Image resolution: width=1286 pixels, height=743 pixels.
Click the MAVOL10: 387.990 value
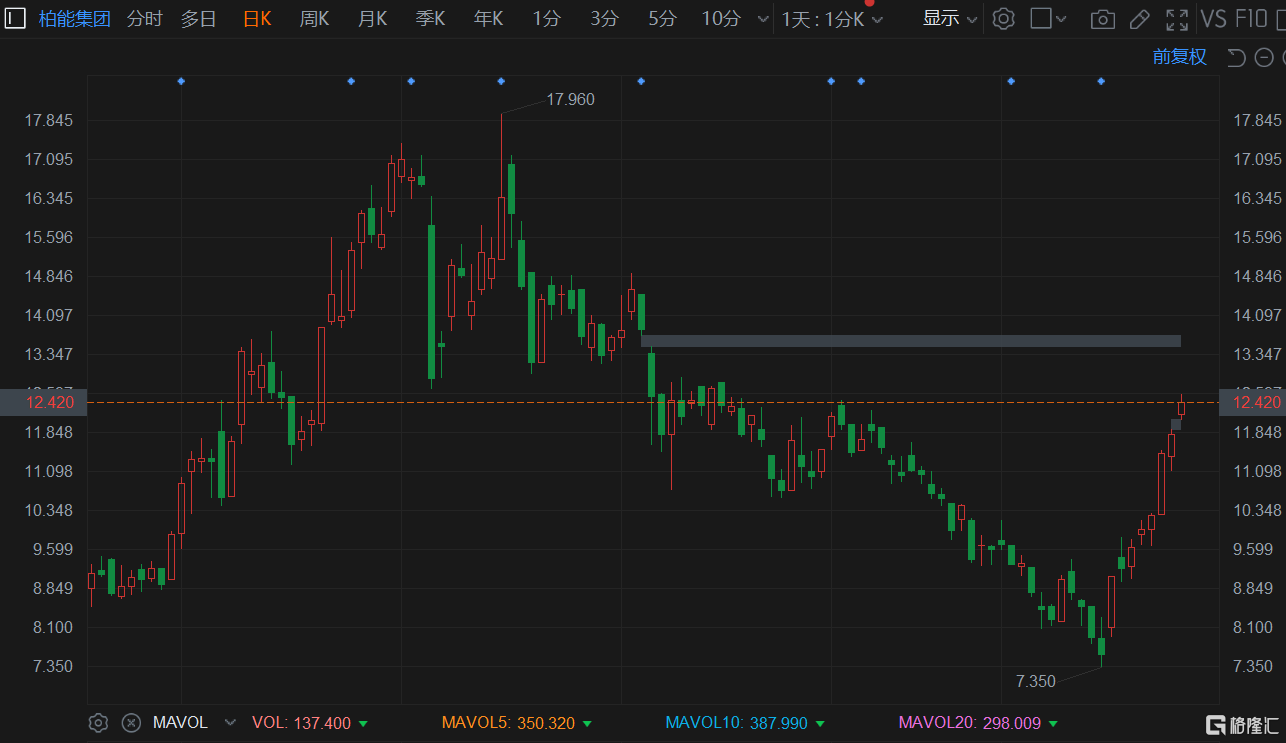coord(736,723)
